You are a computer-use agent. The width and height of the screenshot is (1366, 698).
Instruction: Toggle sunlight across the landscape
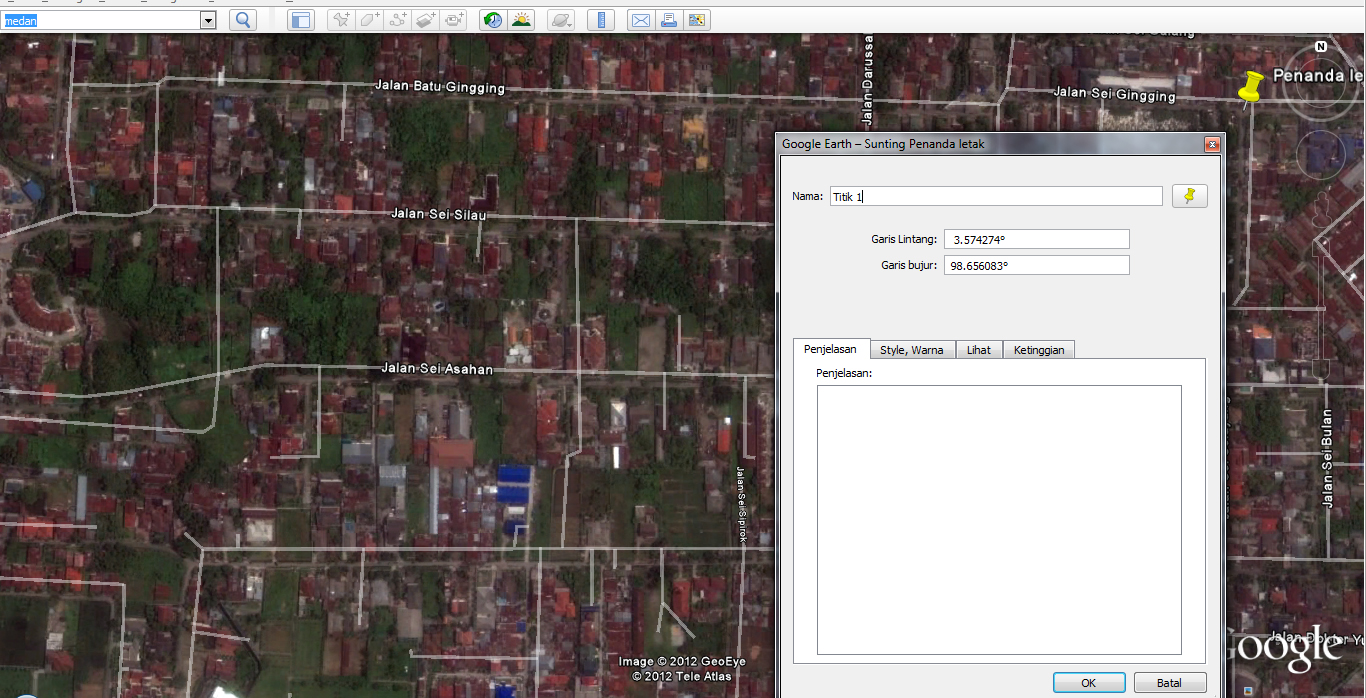pos(522,20)
